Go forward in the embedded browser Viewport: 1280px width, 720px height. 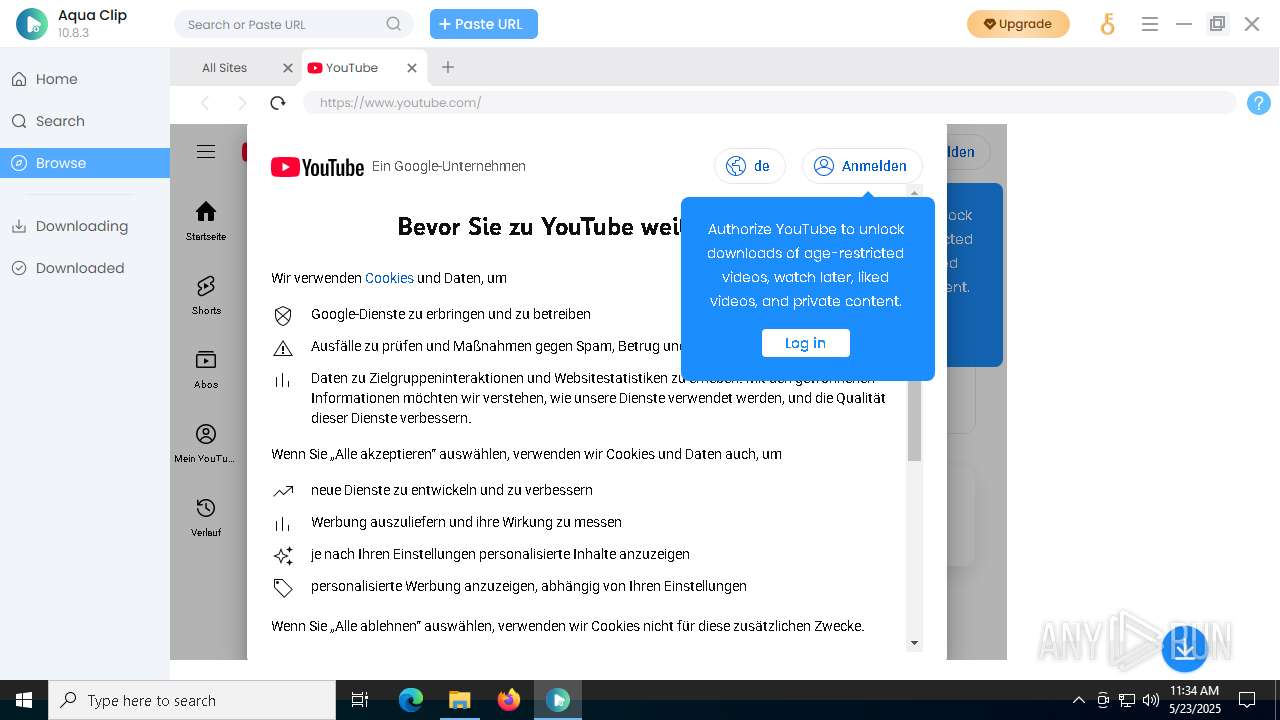coord(241,102)
